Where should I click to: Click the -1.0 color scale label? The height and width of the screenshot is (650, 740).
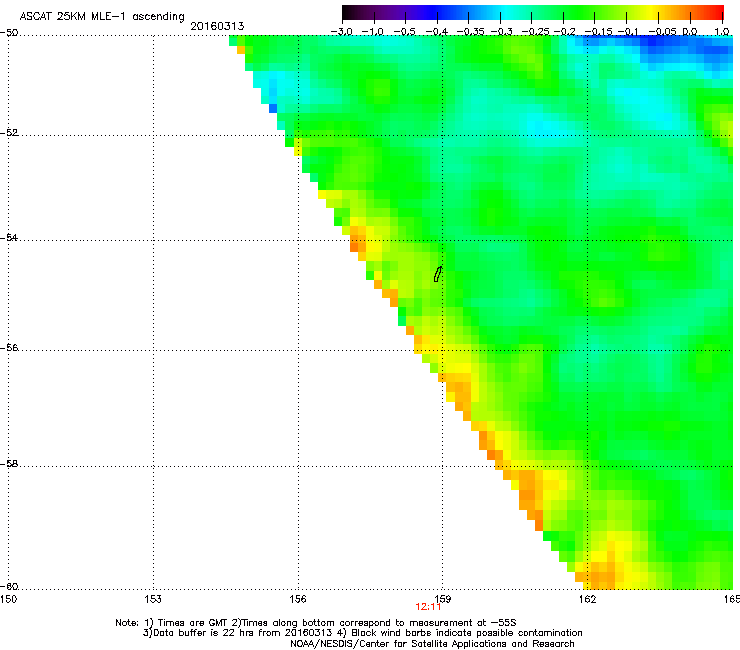[373, 32]
